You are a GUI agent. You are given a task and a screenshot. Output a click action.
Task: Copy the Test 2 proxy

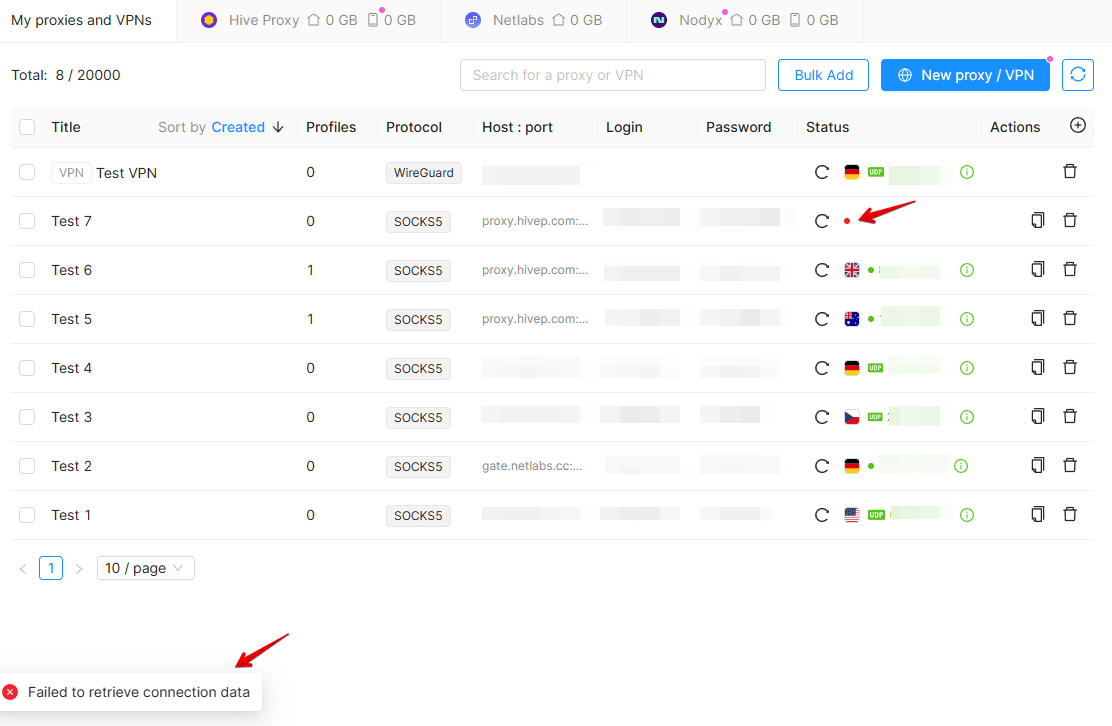tap(1038, 464)
